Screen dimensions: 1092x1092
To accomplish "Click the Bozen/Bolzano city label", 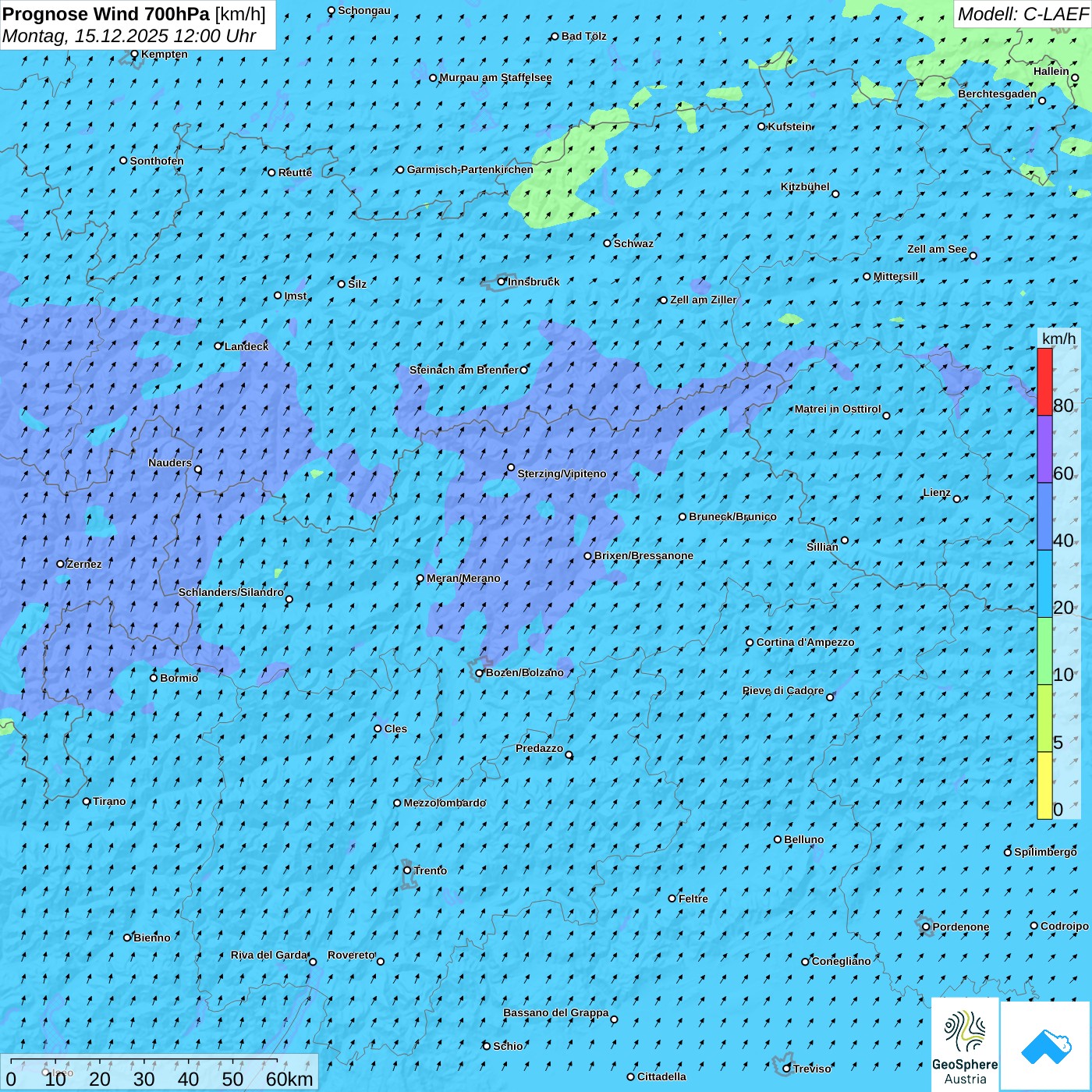I will point(524,672).
